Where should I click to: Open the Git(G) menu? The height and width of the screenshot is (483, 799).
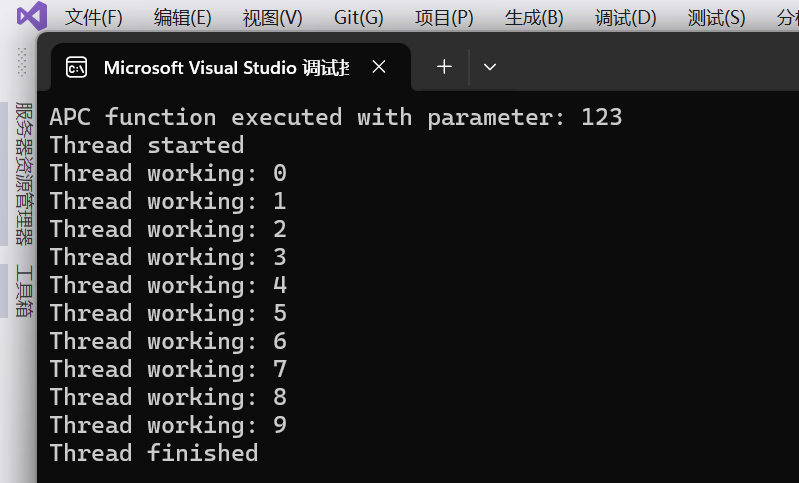point(358,17)
